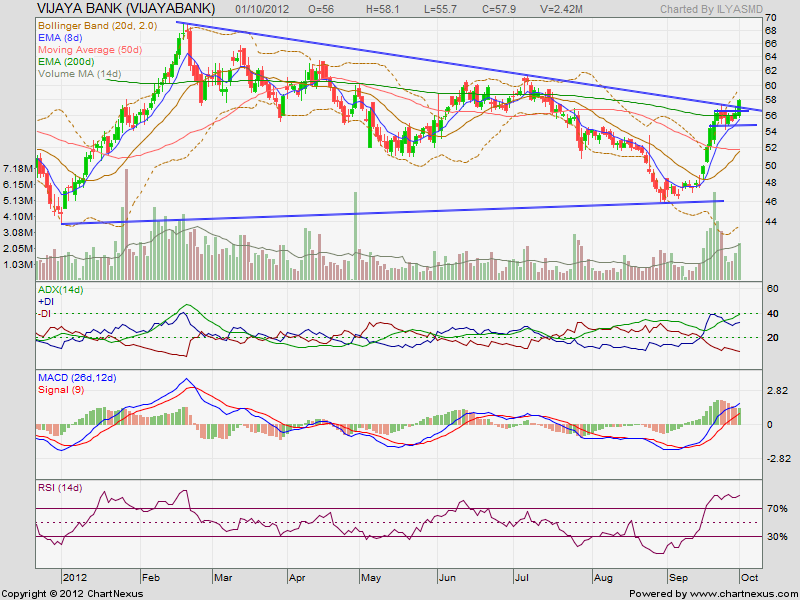
Task: Click the Apr label on the time axis
Action: (x=297, y=578)
